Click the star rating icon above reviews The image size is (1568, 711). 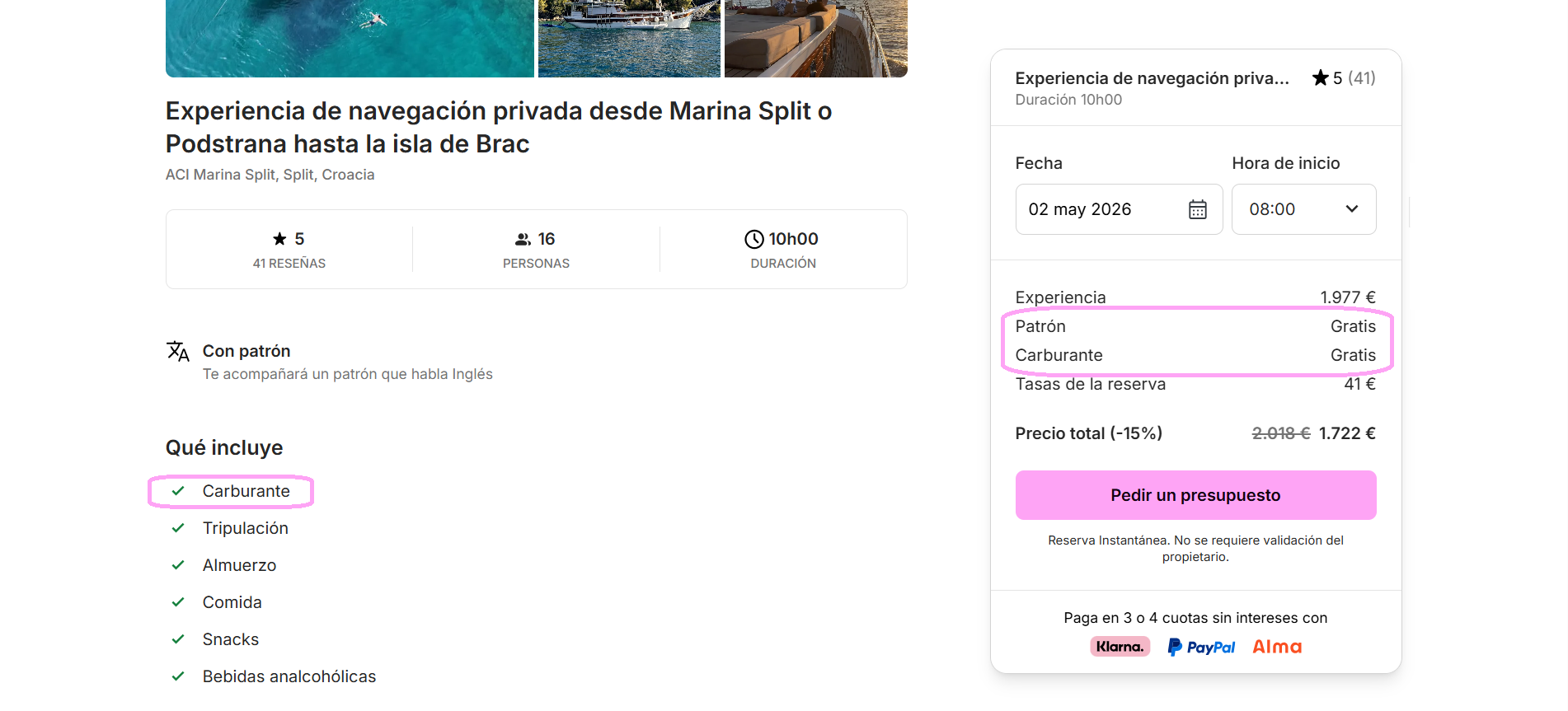tap(279, 239)
